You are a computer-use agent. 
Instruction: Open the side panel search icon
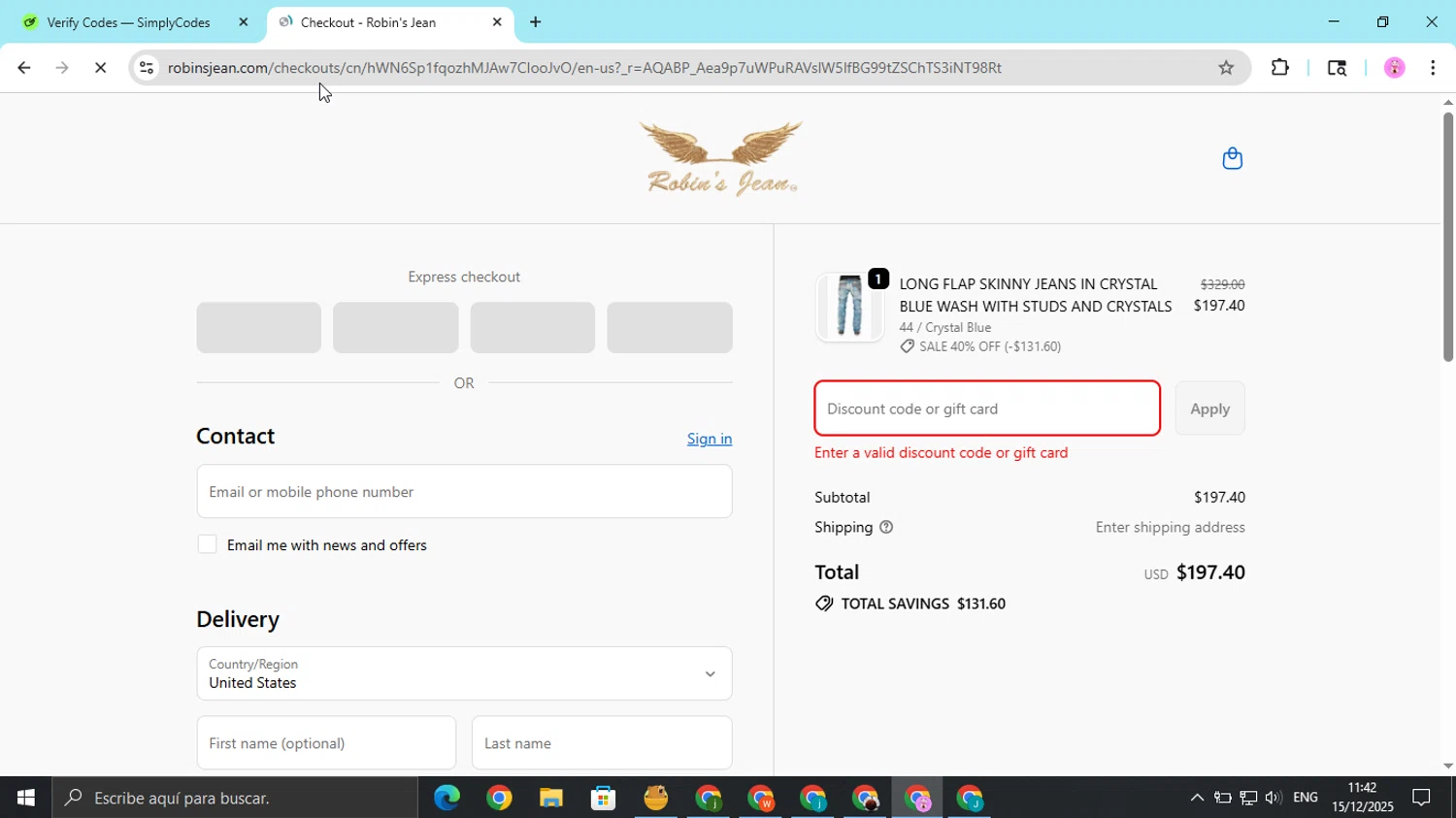(1337, 68)
